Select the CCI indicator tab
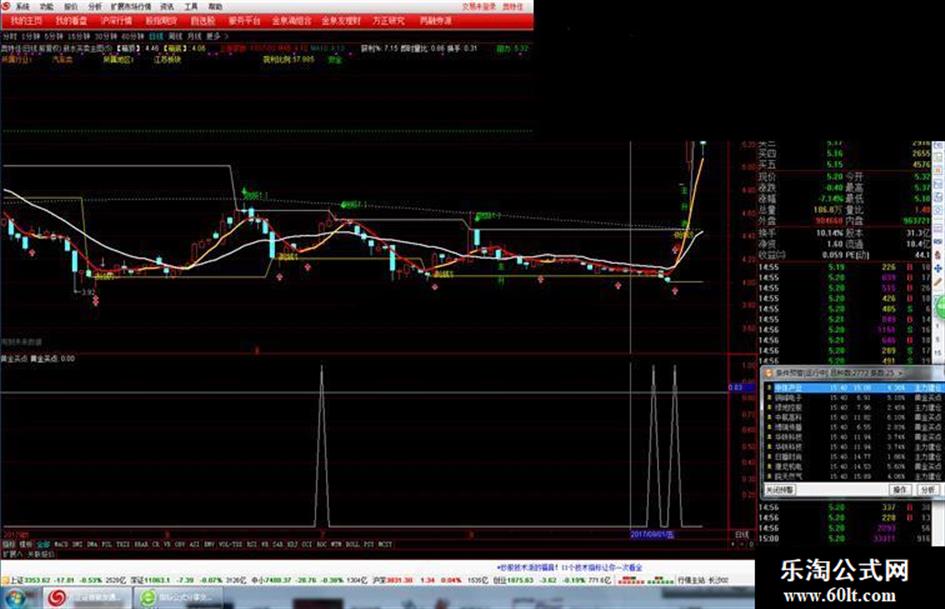Viewport: 945px width, 609px height. [307, 544]
